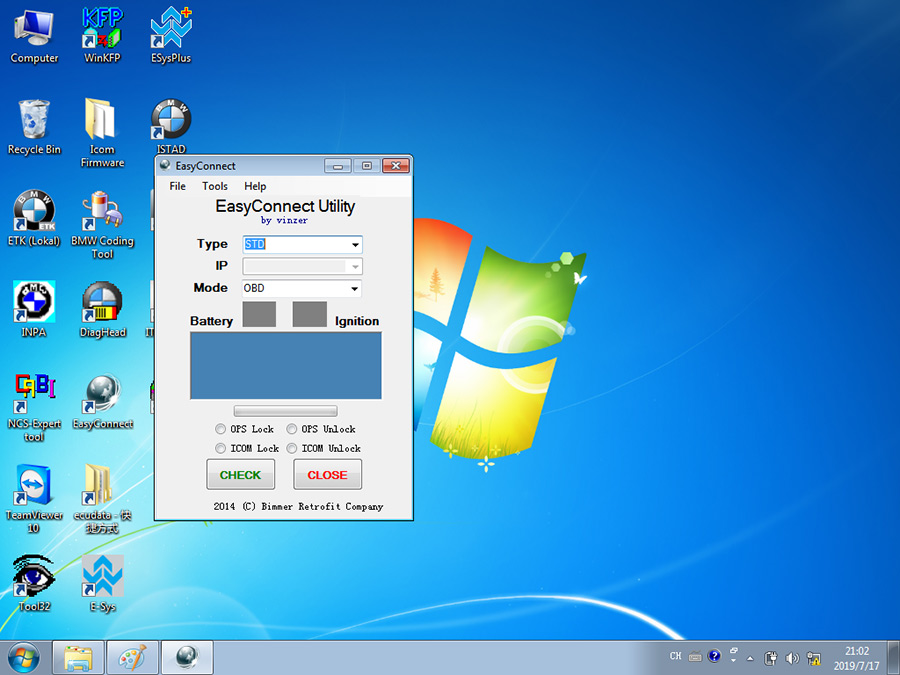Viewport: 900px width, 675px height.
Task: Select the ETK (Lokal) shortcut
Action: click(x=34, y=219)
